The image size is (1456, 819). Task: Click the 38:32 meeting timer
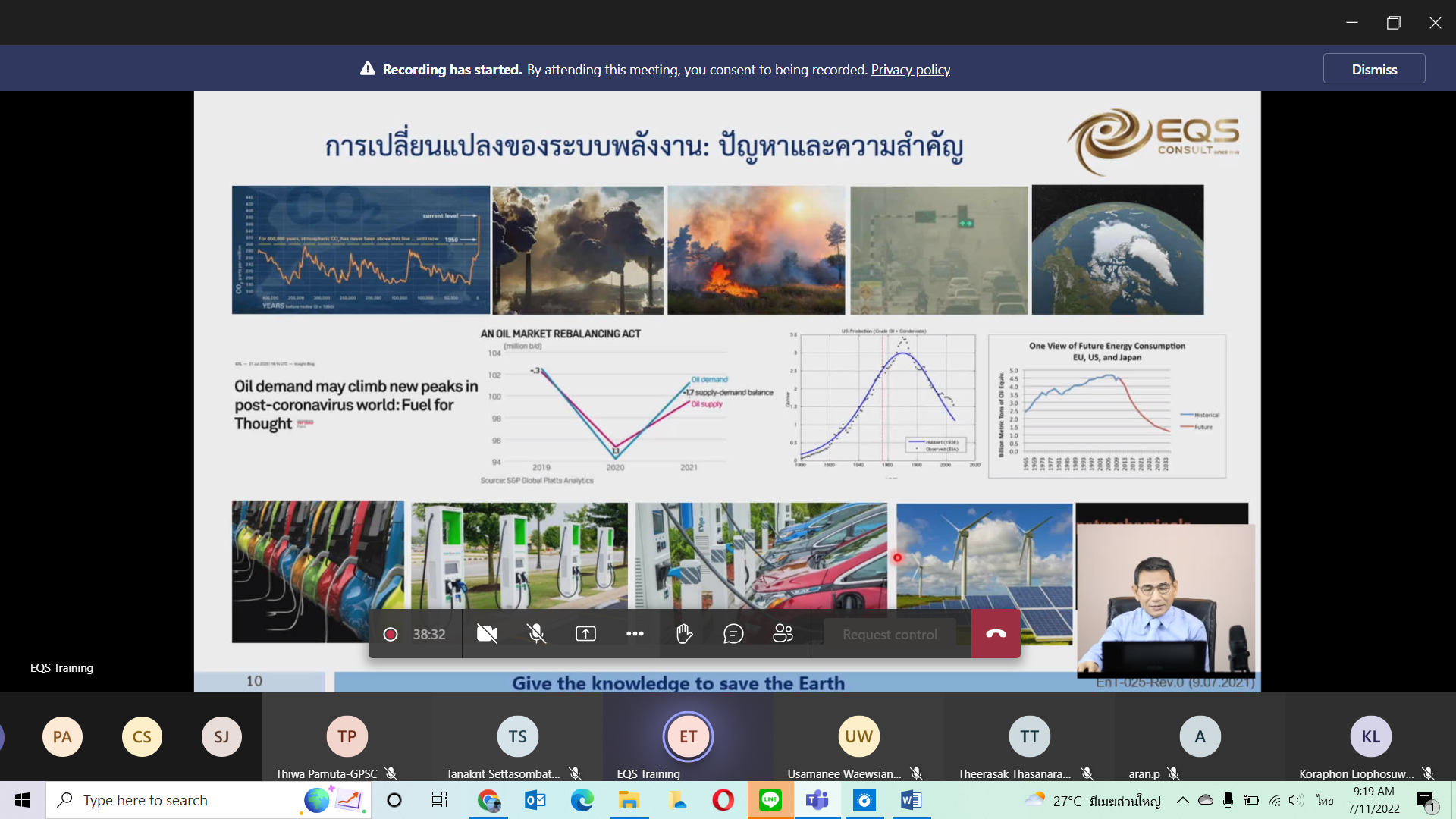(429, 635)
